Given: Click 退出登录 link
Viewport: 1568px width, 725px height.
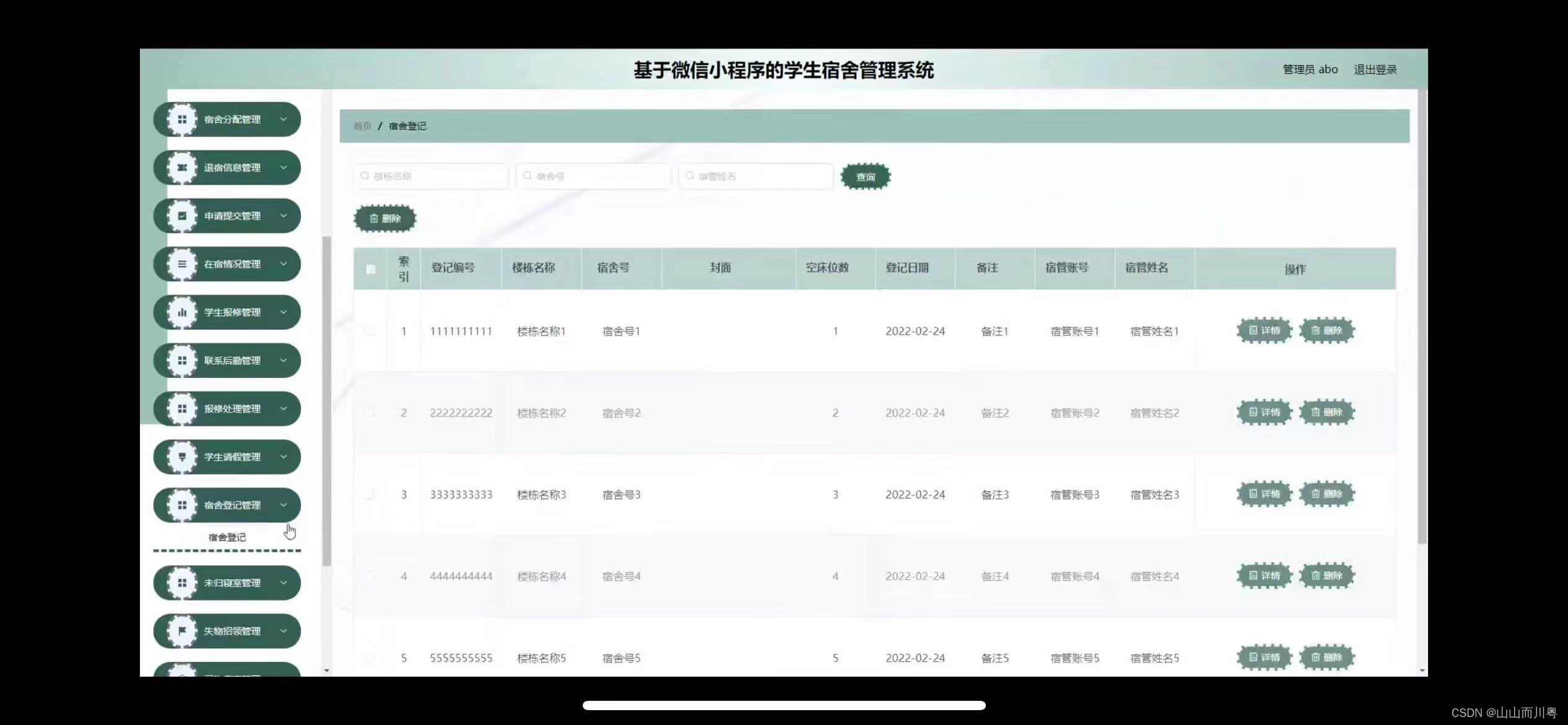Looking at the screenshot, I should tap(1375, 69).
